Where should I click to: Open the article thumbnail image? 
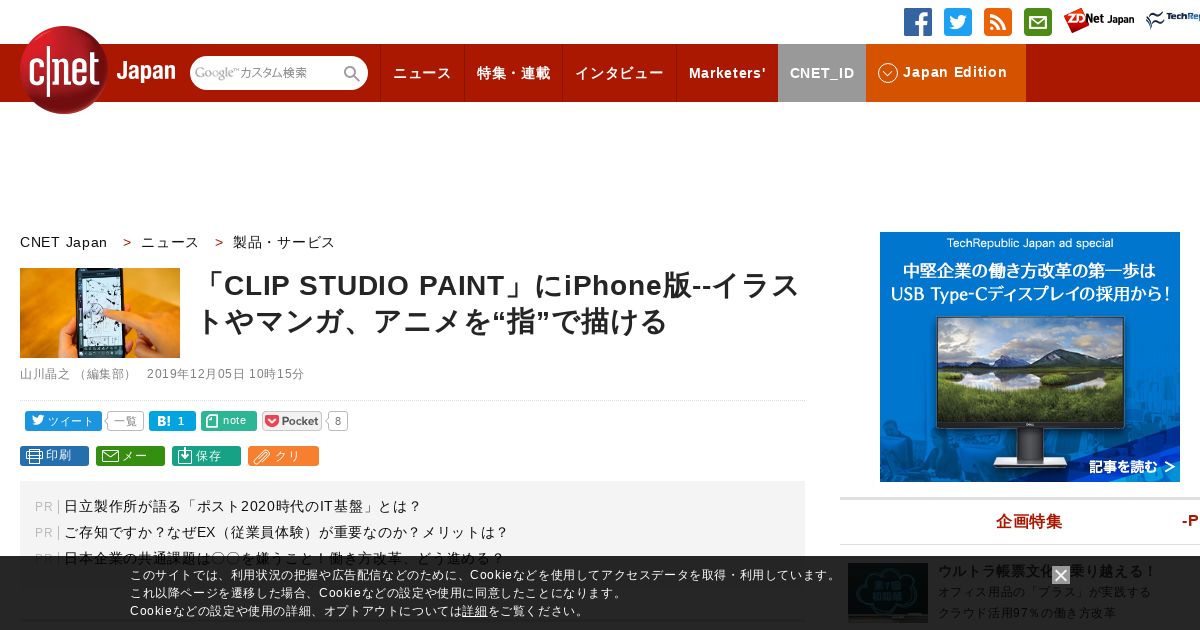coord(100,313)
